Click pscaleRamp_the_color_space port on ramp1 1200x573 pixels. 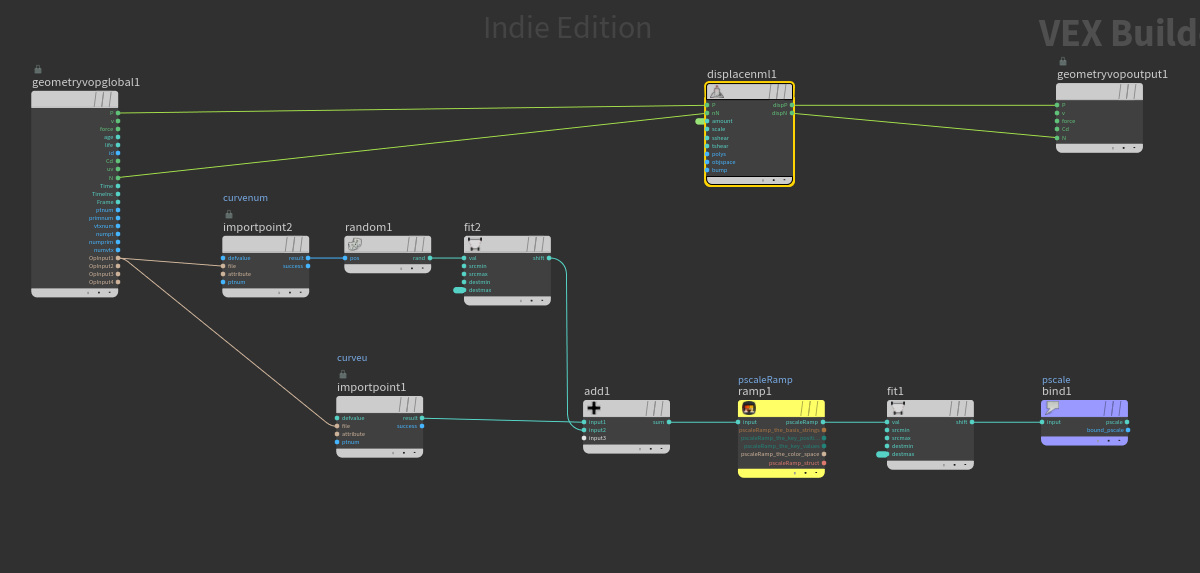823,454
